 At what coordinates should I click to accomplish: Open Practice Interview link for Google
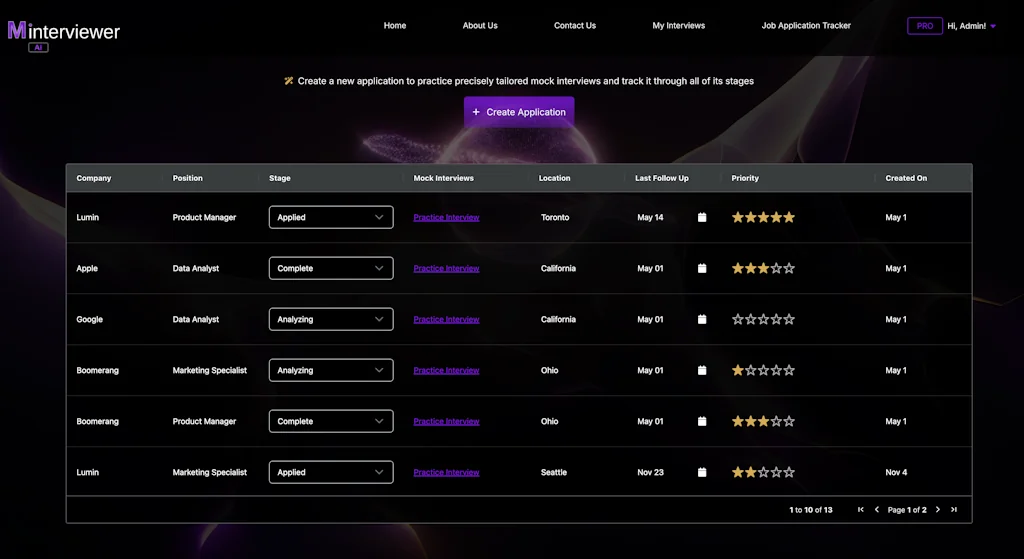446,319
